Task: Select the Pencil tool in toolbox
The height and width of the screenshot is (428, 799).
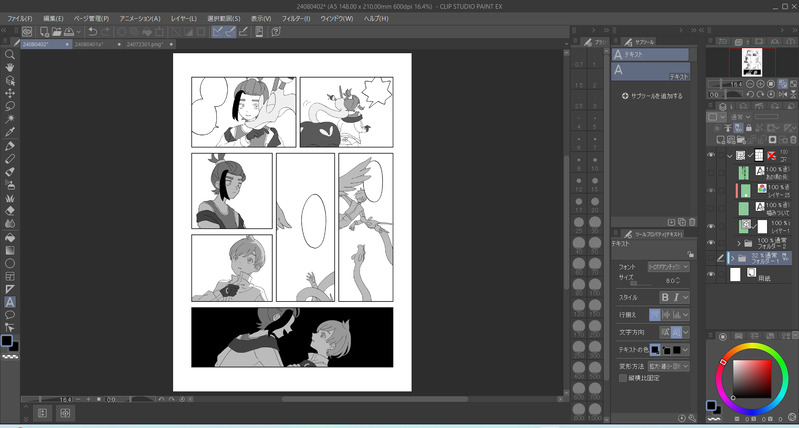Action: tap(10, 159)
